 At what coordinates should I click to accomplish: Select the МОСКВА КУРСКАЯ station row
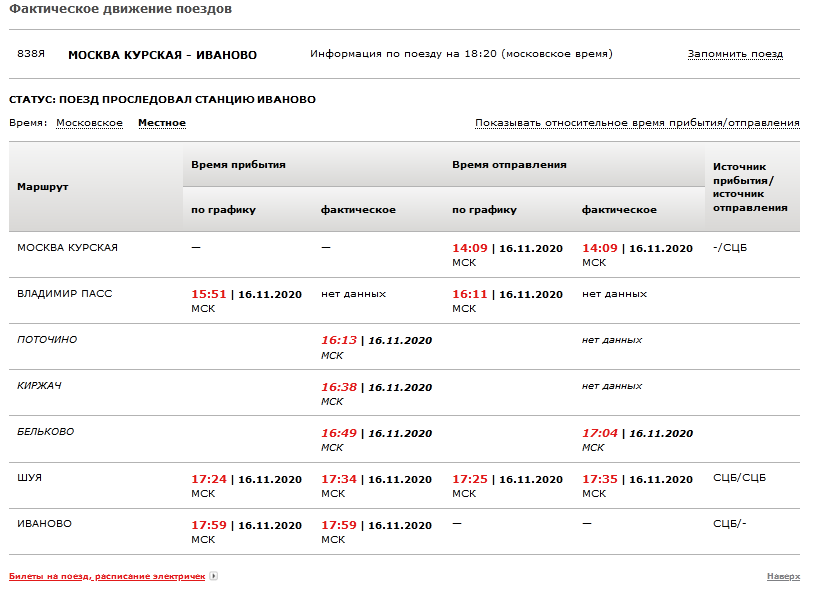pos(68,247)
